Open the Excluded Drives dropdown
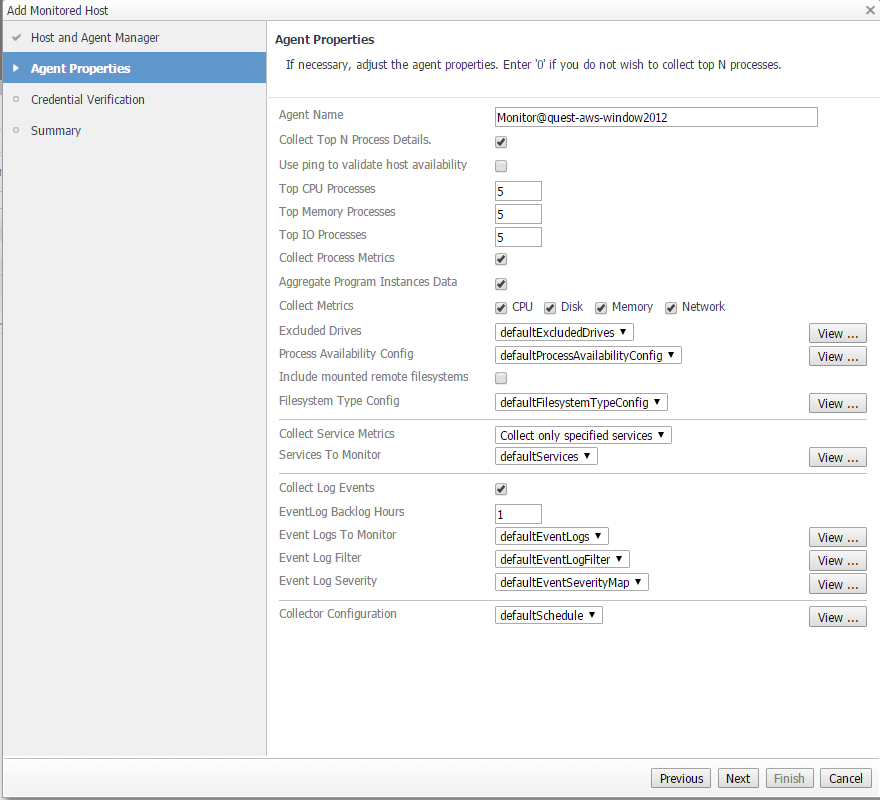880x800 pixels. (564, 332)
